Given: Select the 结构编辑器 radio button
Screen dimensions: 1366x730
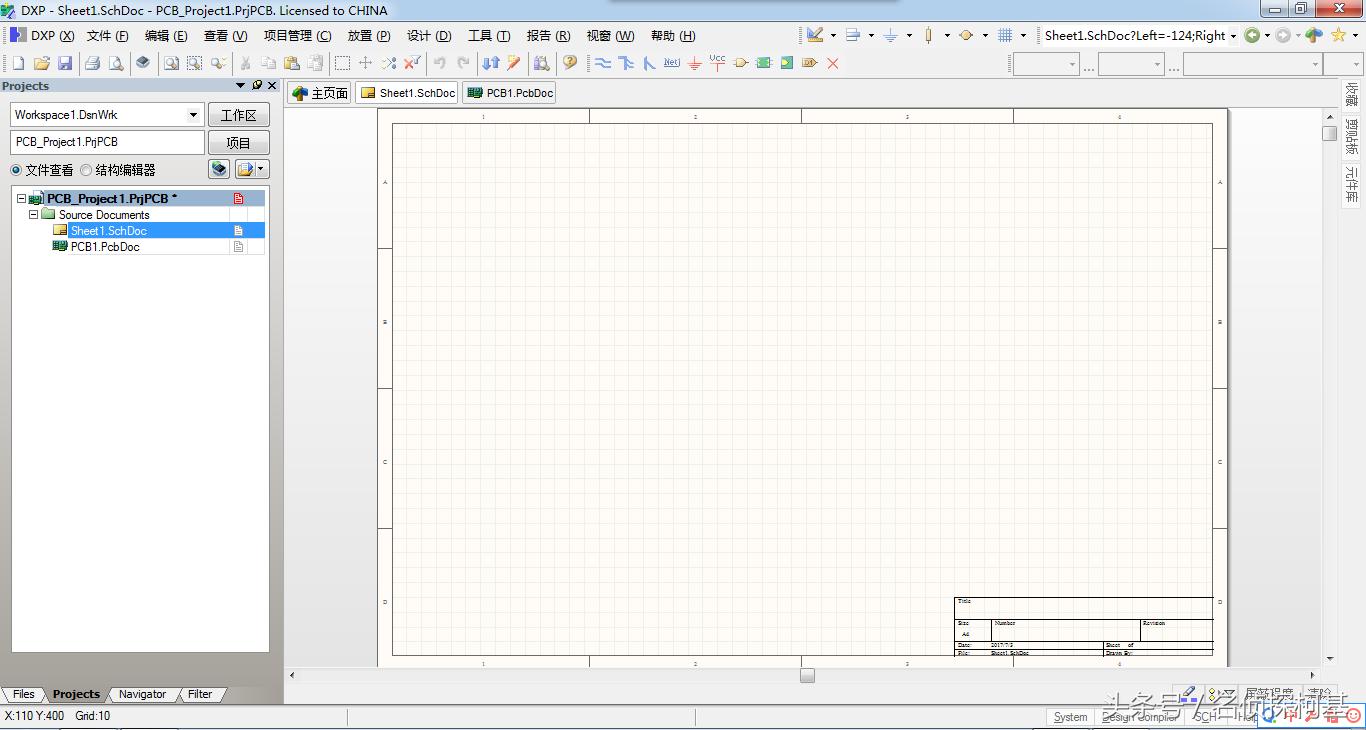Looking at the screenshot, I should tap(86, 170).
